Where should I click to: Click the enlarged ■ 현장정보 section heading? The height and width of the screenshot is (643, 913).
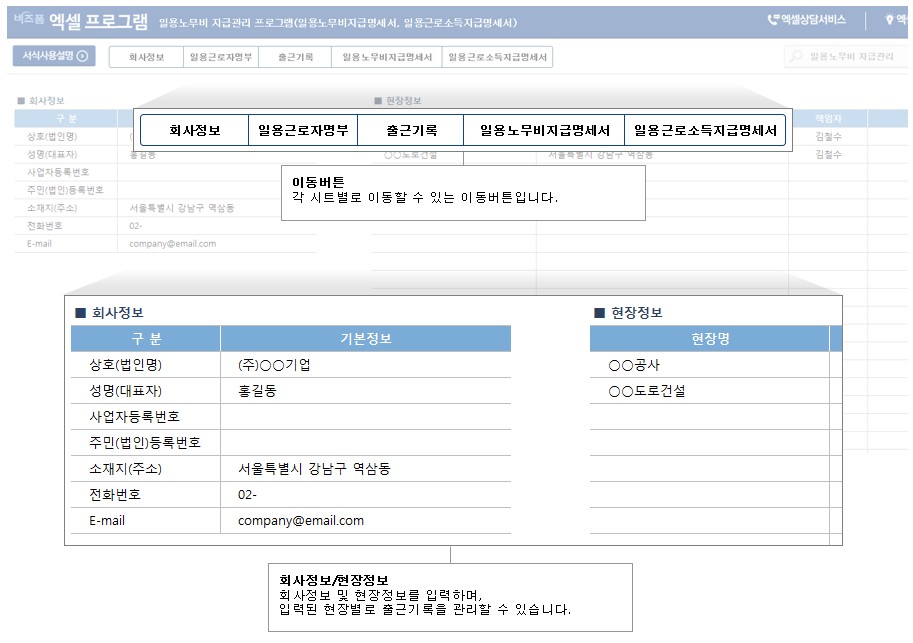pos(628,313)
